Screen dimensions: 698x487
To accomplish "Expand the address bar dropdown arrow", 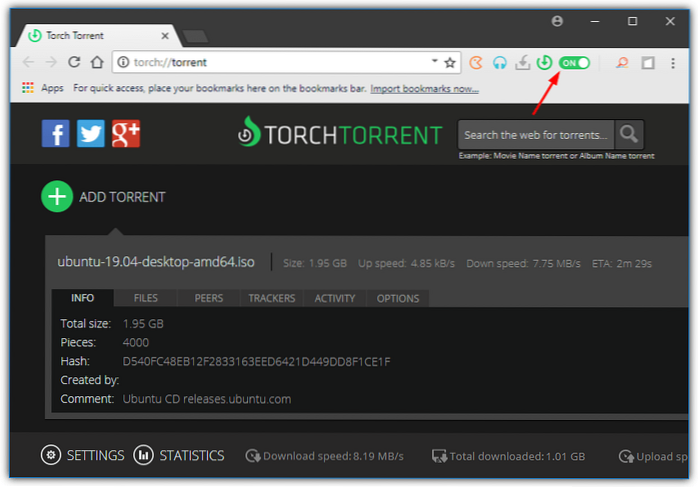I will click(x=433, y=62).
